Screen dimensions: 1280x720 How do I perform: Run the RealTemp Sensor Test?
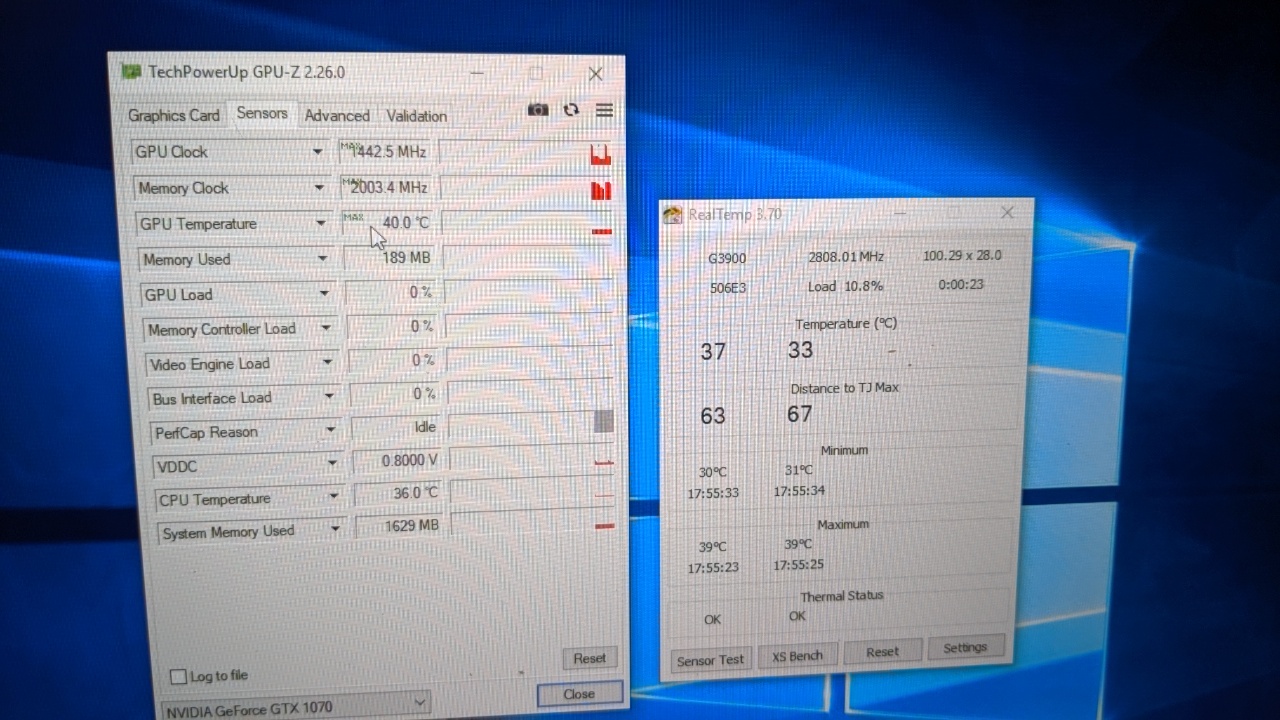pos(711,660)
